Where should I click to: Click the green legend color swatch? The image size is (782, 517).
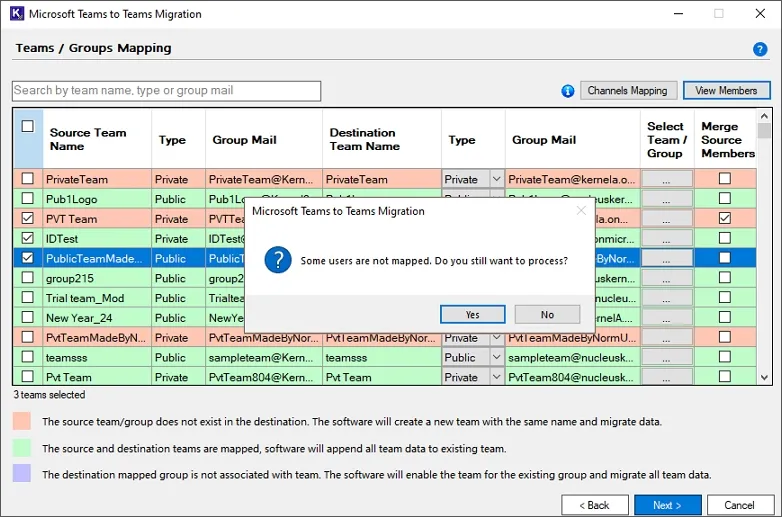(22, 448)
